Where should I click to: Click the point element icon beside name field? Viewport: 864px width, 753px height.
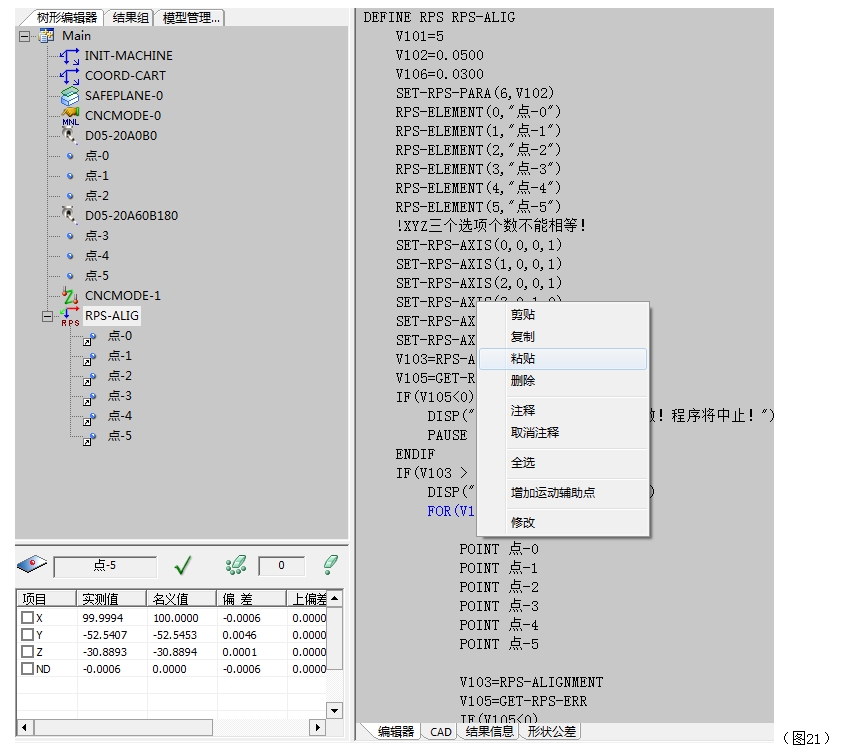point(32,564)
